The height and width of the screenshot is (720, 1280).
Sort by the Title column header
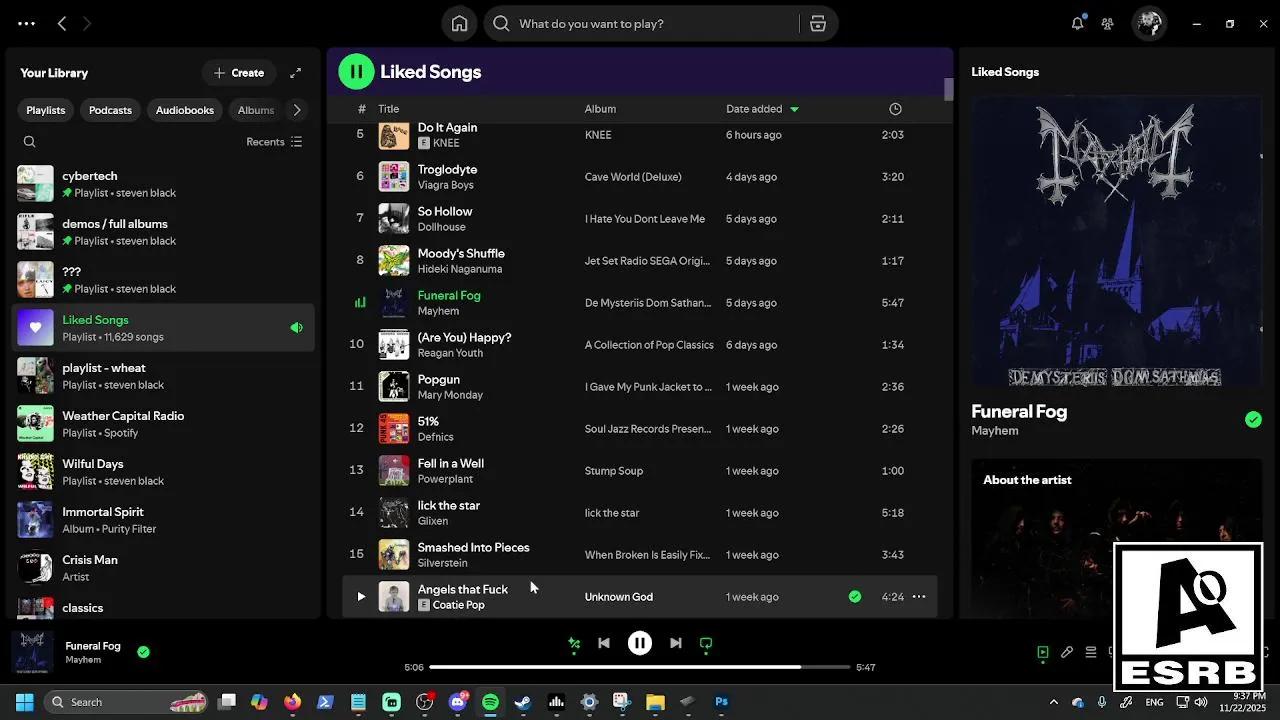pos(389,109)
